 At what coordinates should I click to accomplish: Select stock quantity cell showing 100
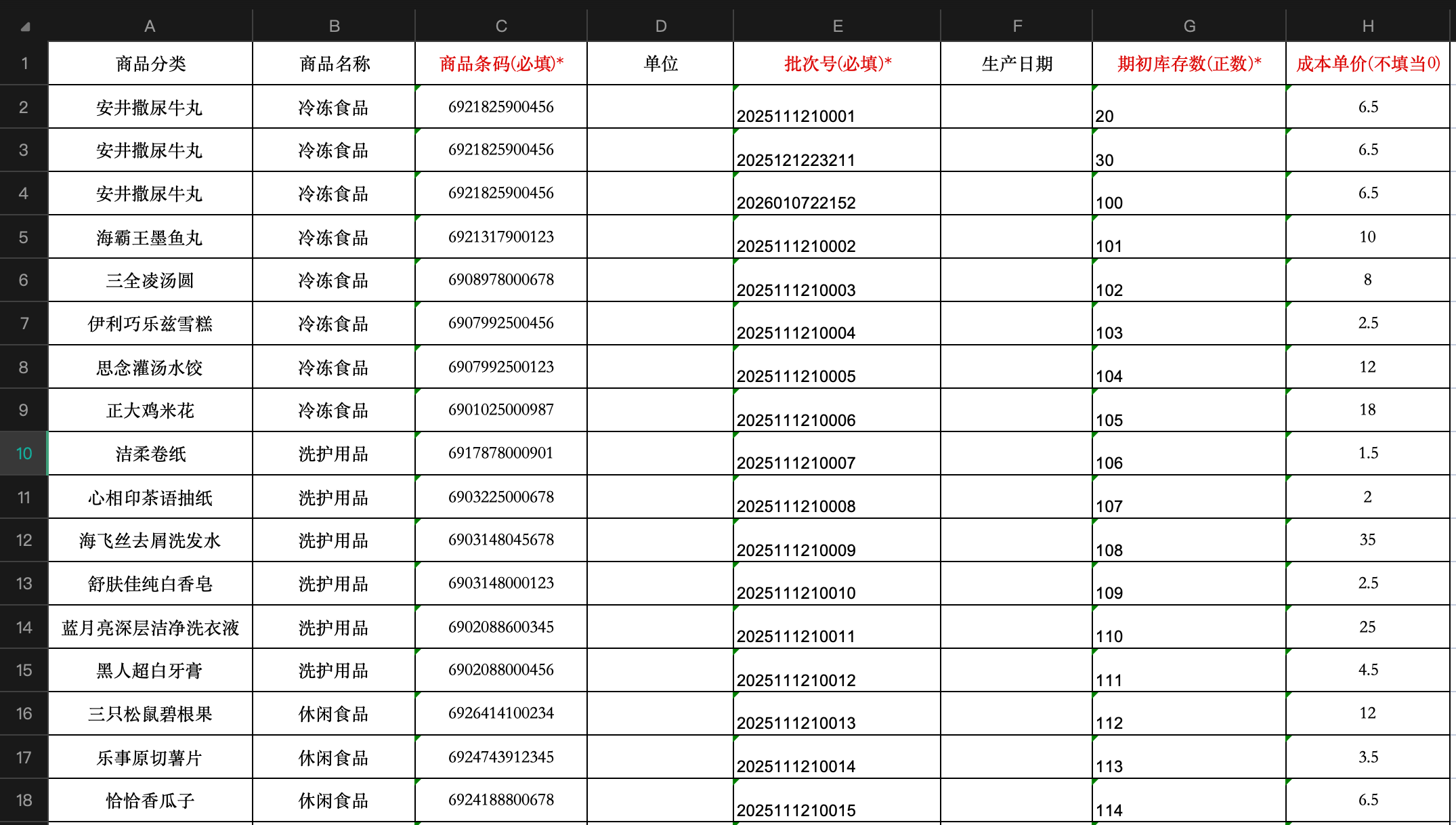[1189, 194]
